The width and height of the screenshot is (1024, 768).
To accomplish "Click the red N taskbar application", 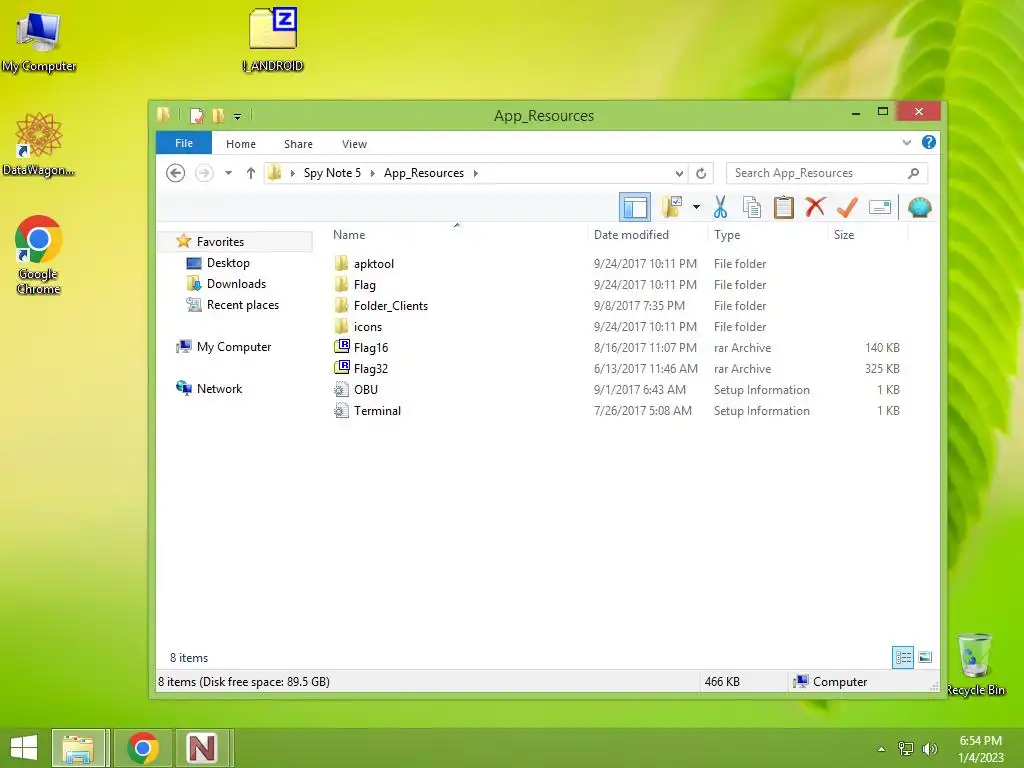I will 201,748.
